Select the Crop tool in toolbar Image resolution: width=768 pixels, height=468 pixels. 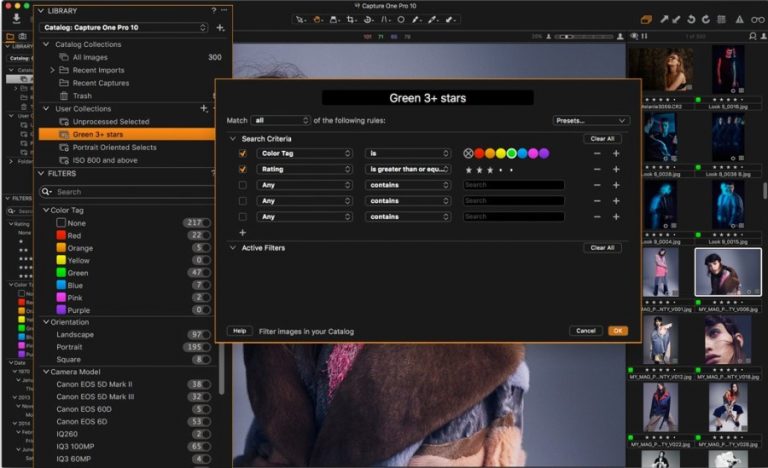(x=351, y=20)
